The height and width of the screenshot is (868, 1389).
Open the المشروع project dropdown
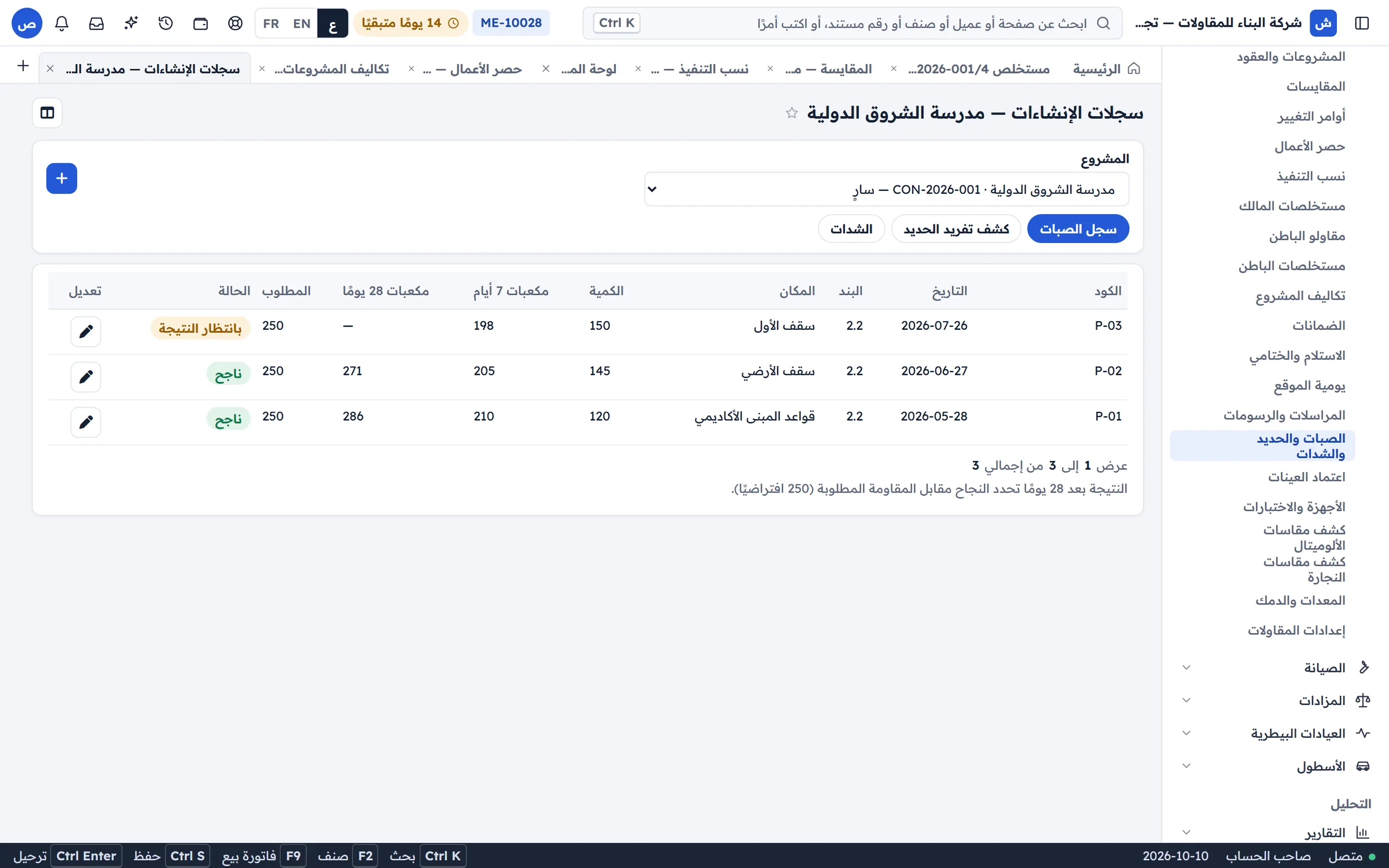click(887, 189)
